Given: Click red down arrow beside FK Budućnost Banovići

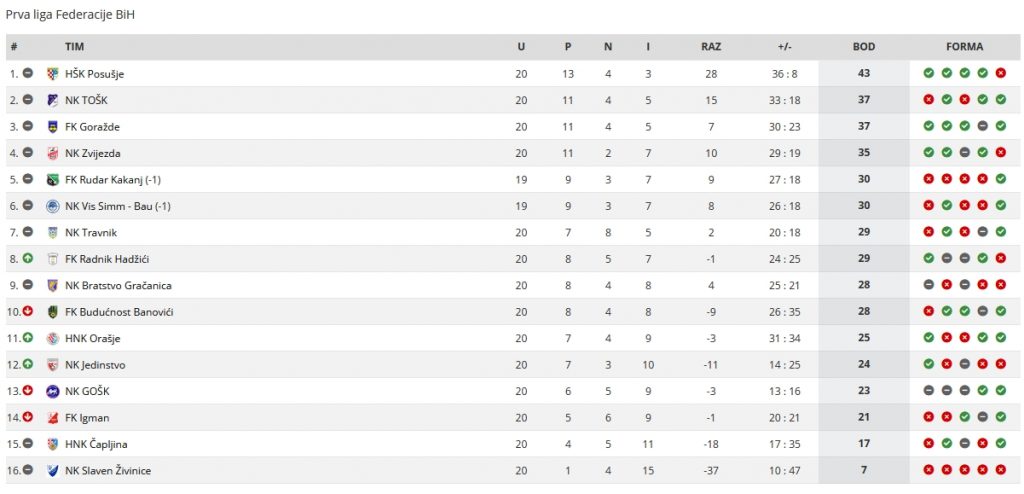Looking at the screenshot, I should 27,311.
